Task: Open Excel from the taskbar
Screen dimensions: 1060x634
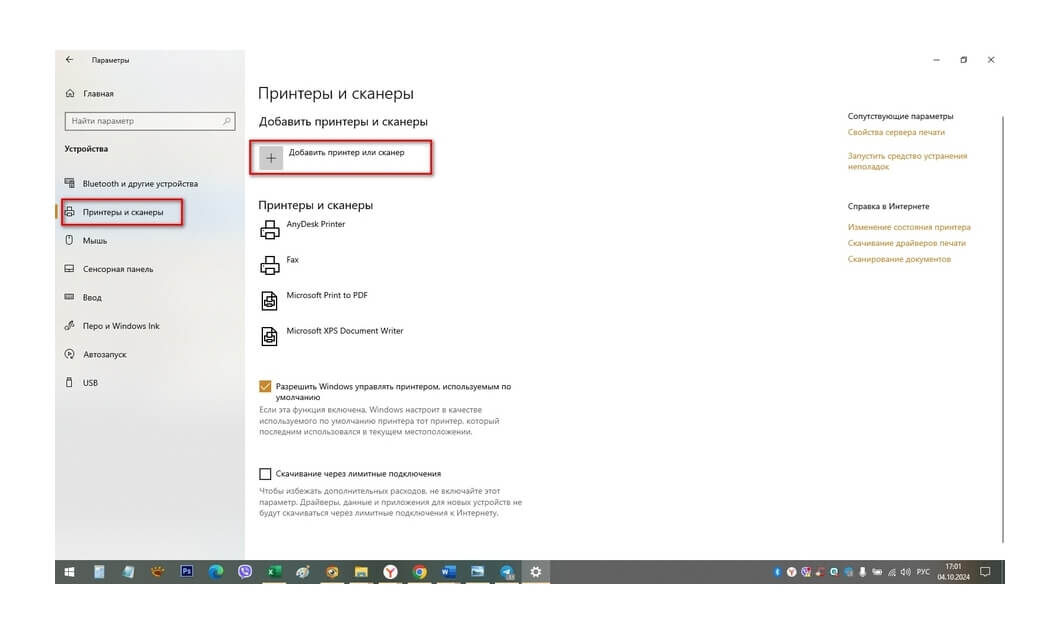Action: coord(274,572)
